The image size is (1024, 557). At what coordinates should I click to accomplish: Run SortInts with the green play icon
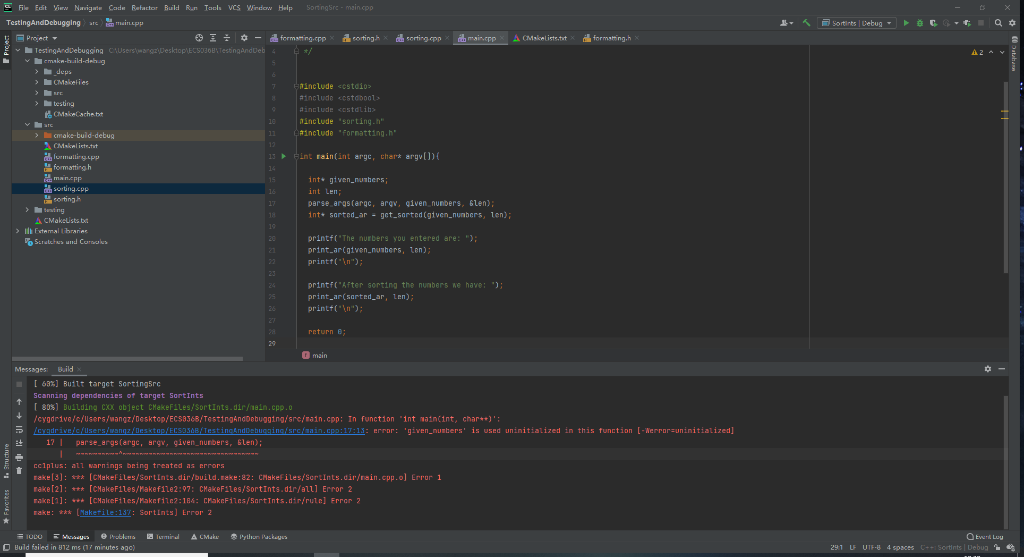907,22
